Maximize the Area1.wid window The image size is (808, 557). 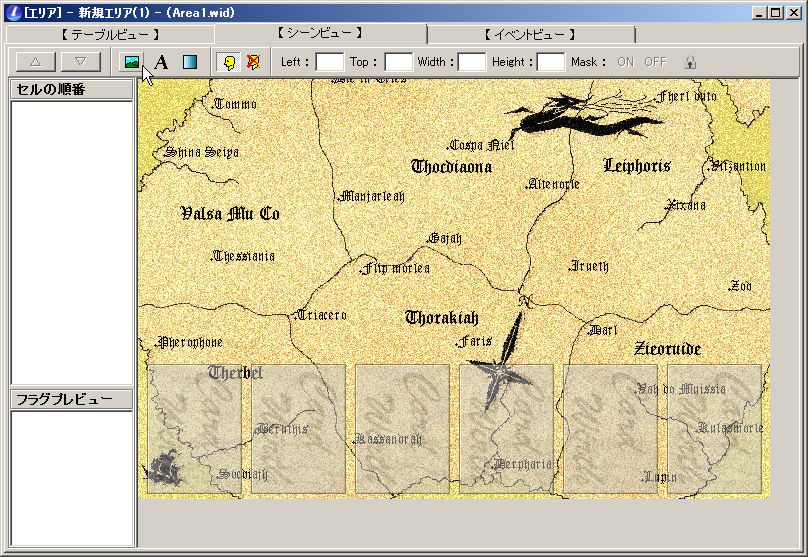coord(776,13)
